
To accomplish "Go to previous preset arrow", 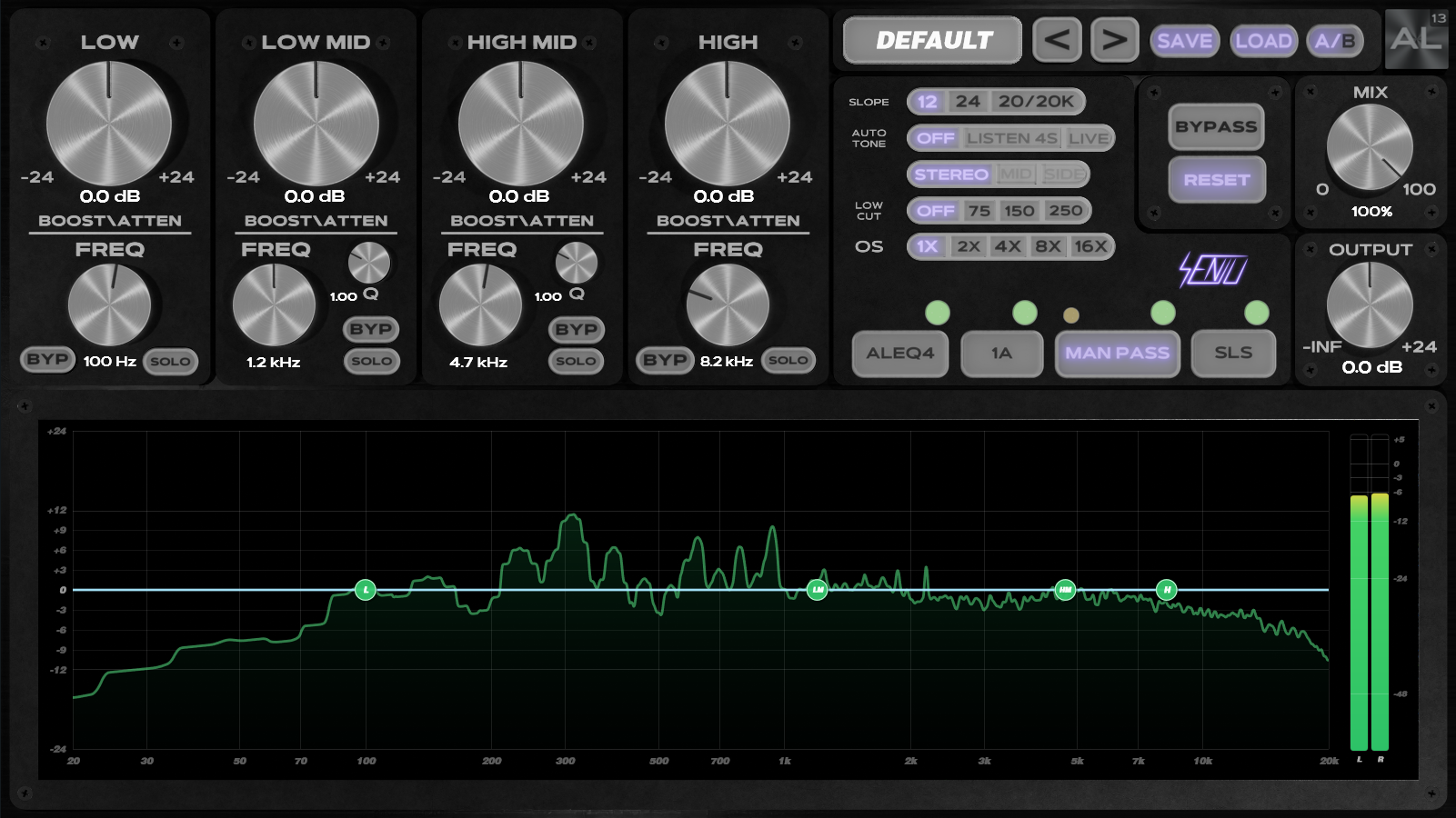I will (x=1057, y=40).
